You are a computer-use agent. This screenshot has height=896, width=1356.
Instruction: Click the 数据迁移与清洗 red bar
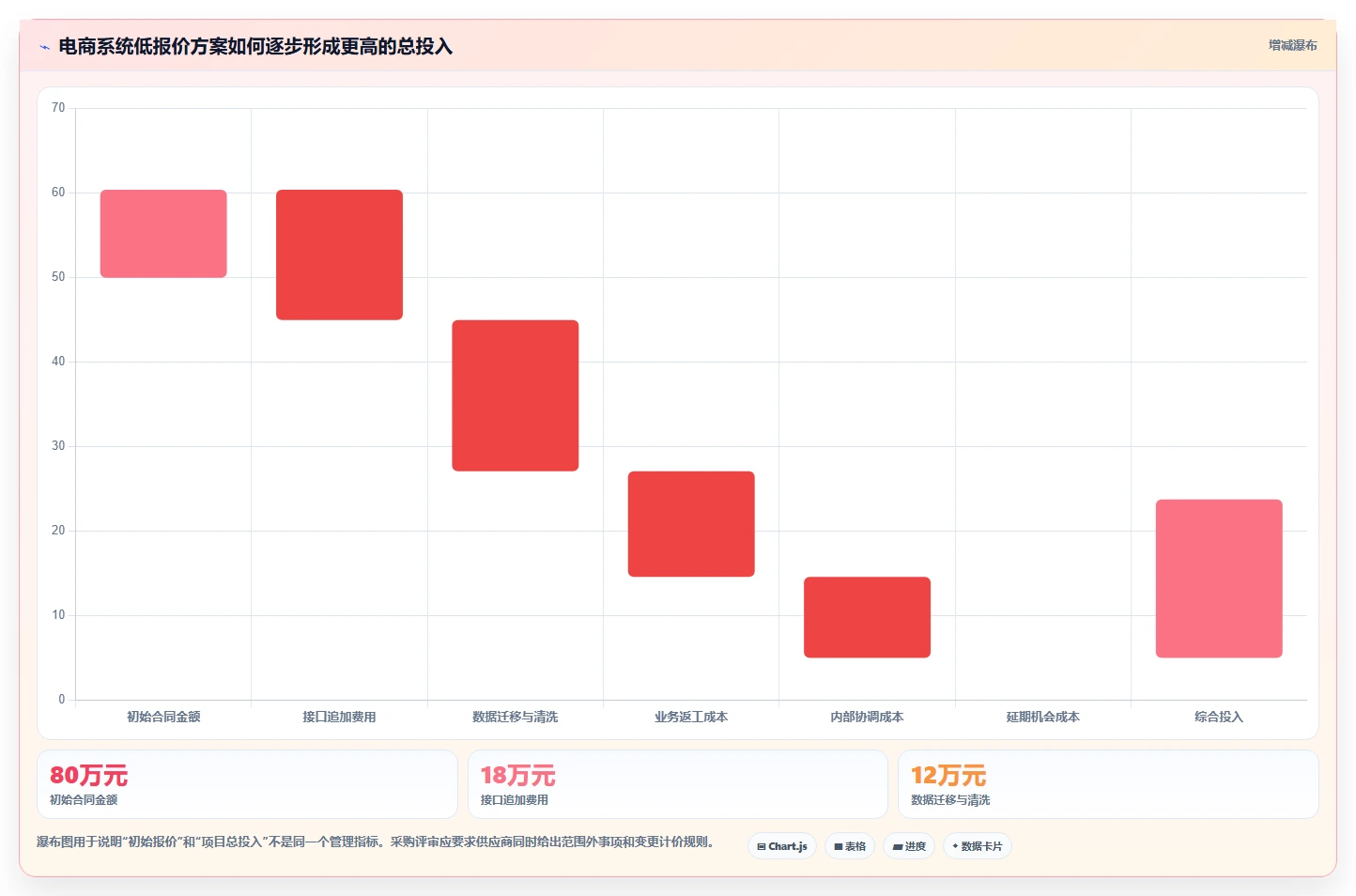point(516,395)
